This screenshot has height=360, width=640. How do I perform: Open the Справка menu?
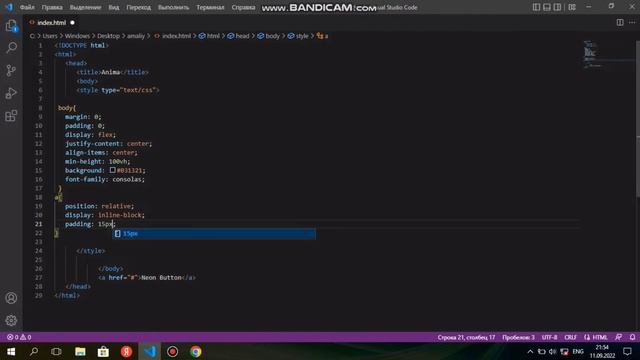(x=243, y=7)
